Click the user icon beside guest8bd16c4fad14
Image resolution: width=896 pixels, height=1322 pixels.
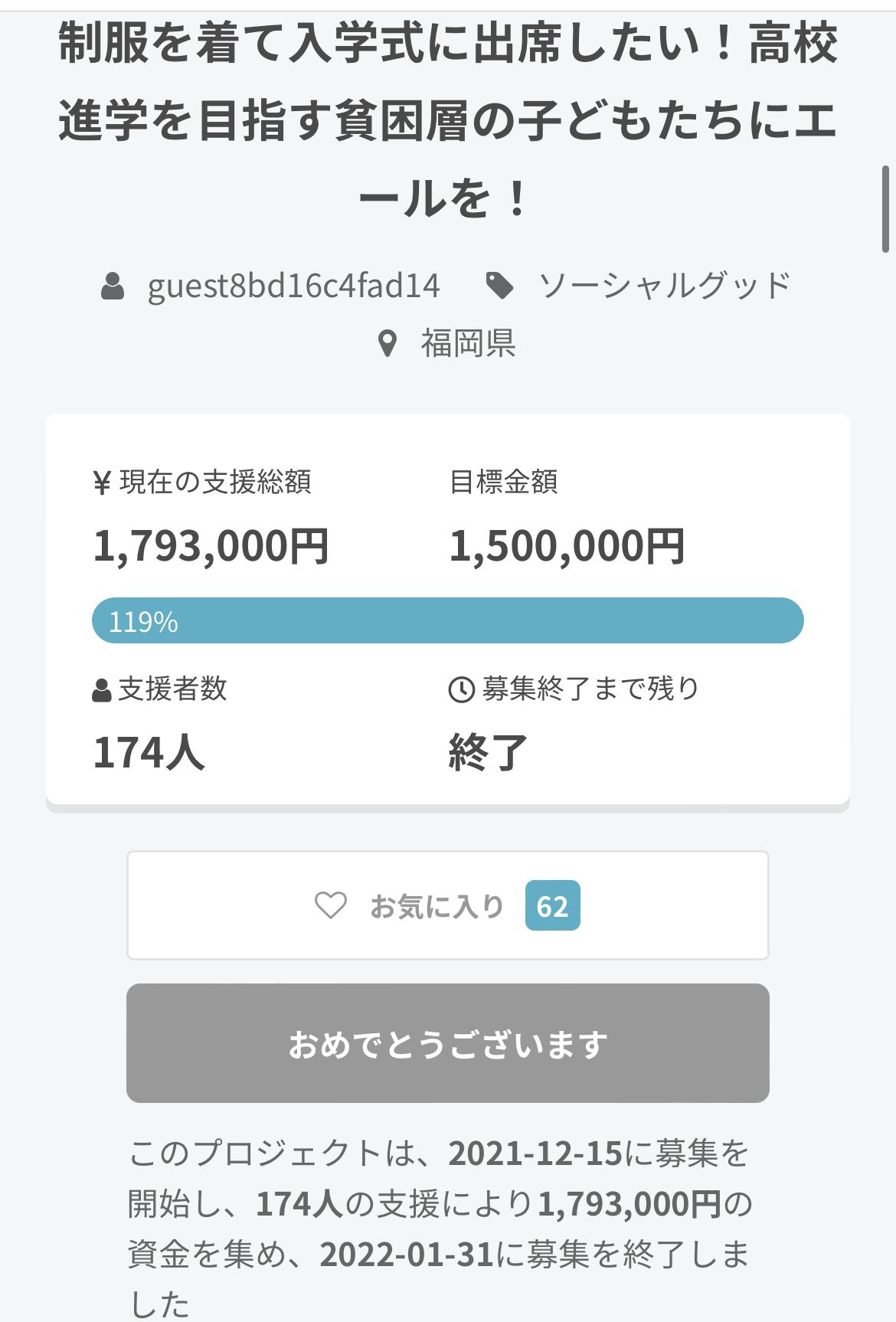(113, 286)
